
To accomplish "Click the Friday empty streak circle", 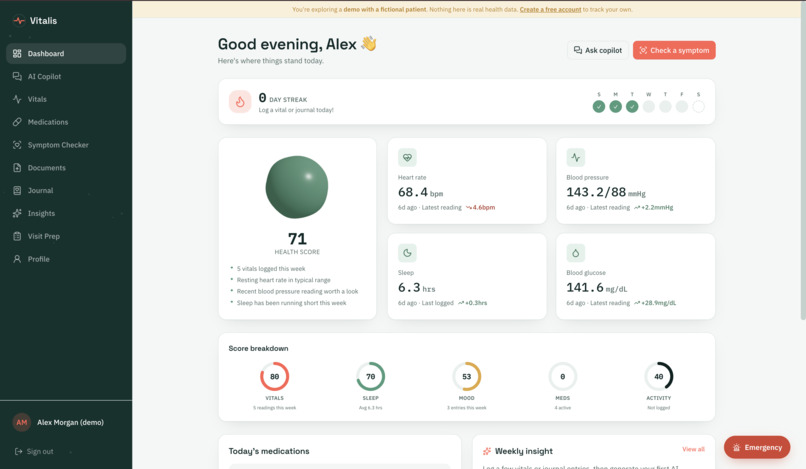I will click(682, 106).
